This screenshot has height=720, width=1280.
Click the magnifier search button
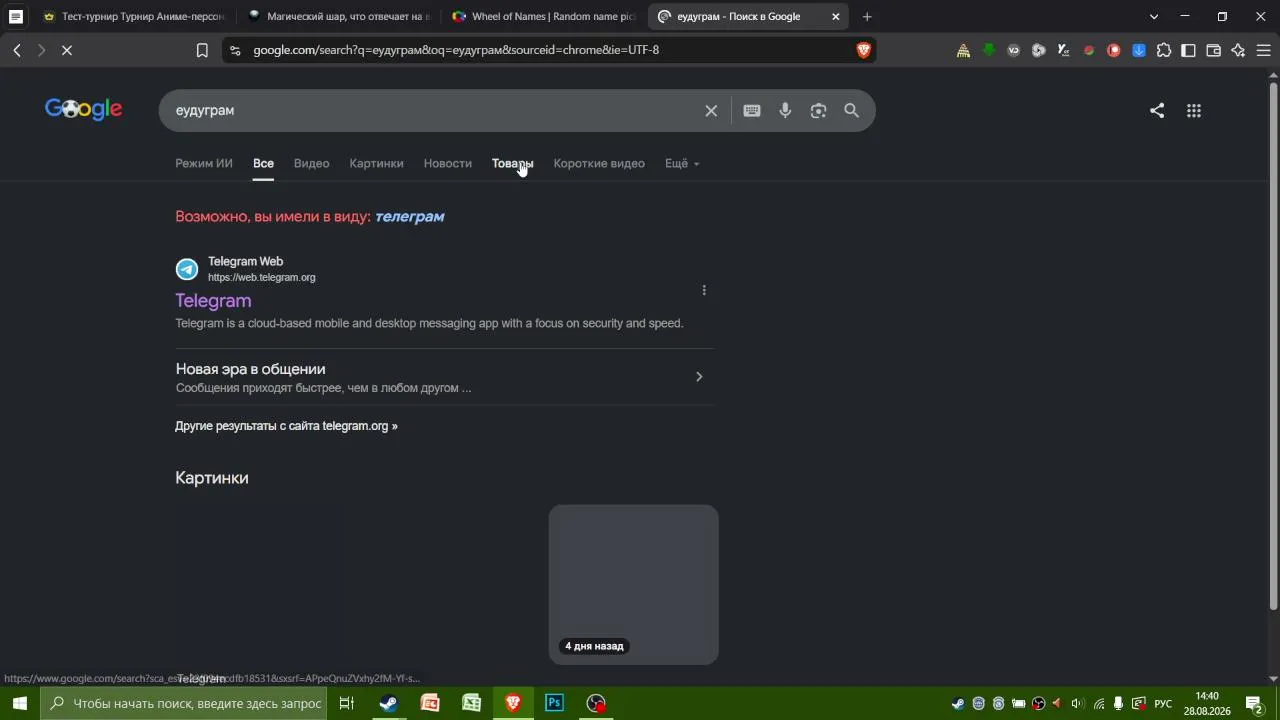(x=852, y=111)
